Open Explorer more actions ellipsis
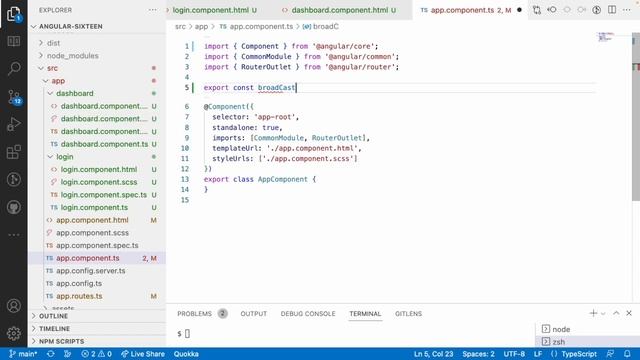Viewport: 640px width, 360px height. click(x=153, y=10)
